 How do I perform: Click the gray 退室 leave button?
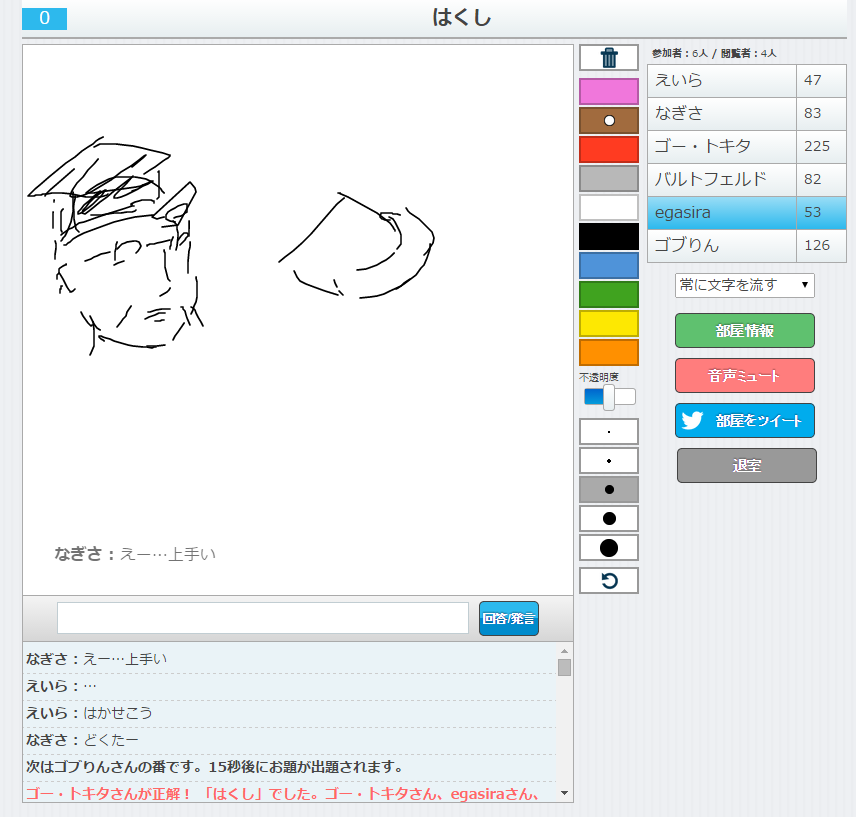click(746, 466)
